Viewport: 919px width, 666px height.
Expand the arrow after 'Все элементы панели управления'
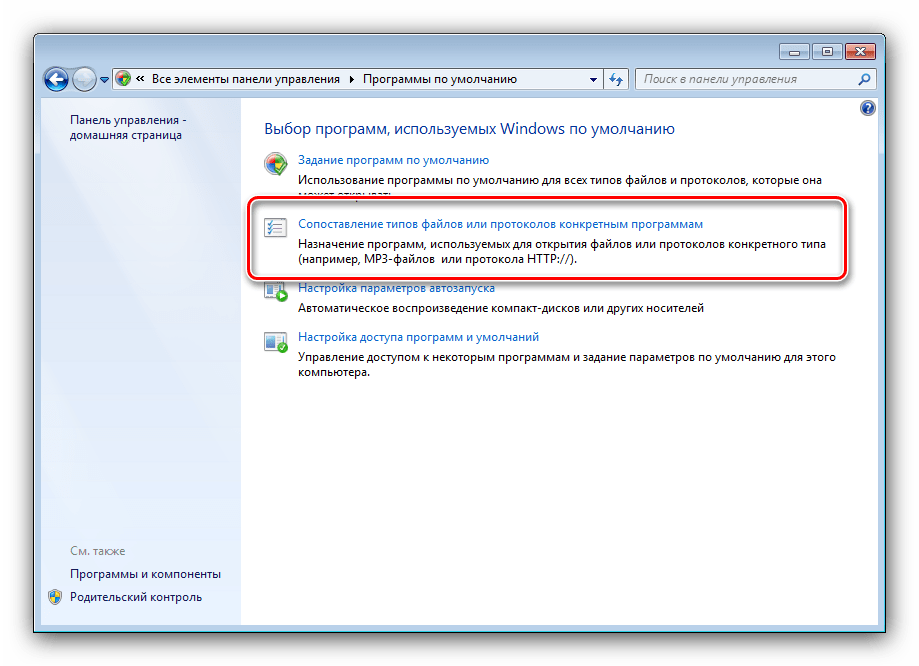(351, 79)
